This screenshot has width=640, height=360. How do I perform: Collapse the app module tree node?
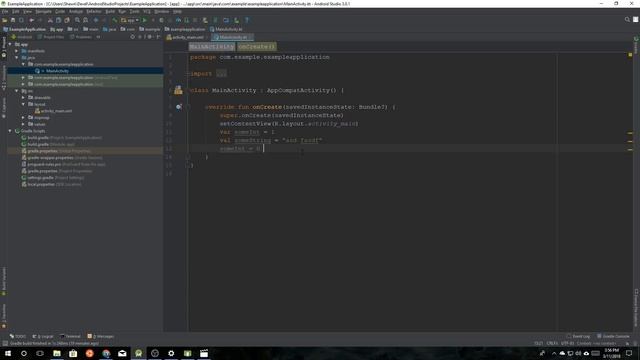pyautogui.click(x=10, y=44)
